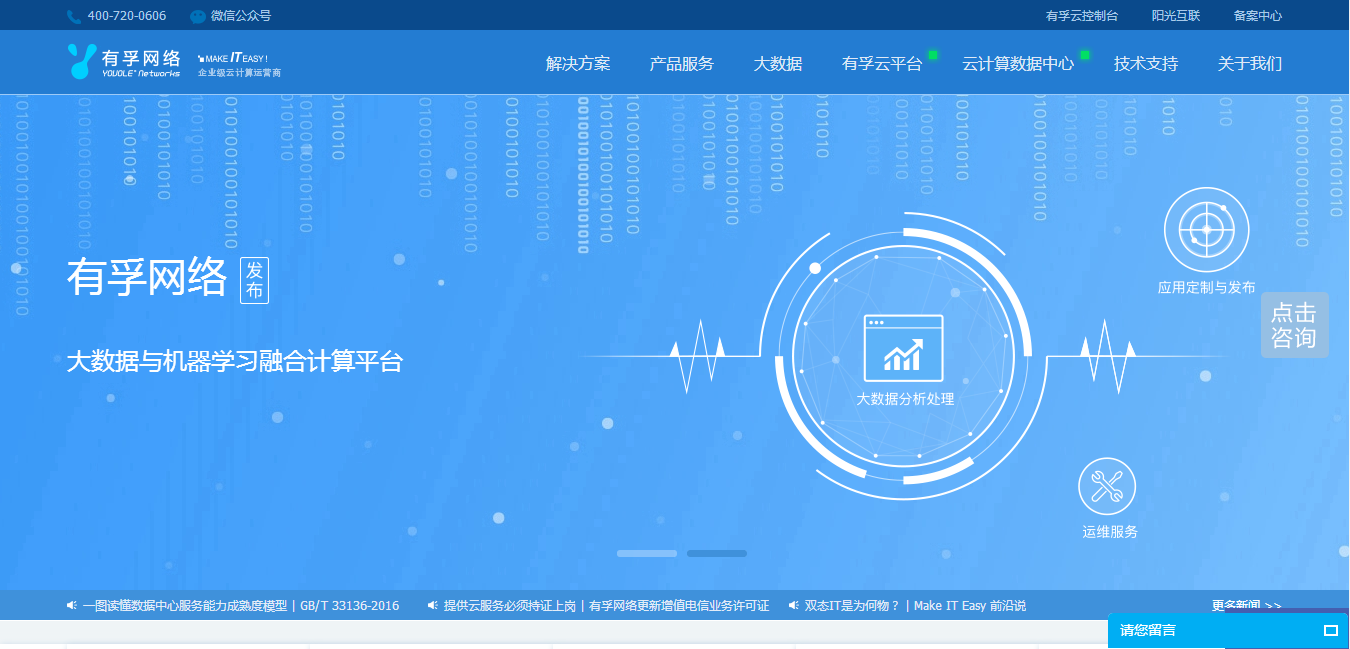Click the 大数据分析处理 chart icon

coord(903,348)
